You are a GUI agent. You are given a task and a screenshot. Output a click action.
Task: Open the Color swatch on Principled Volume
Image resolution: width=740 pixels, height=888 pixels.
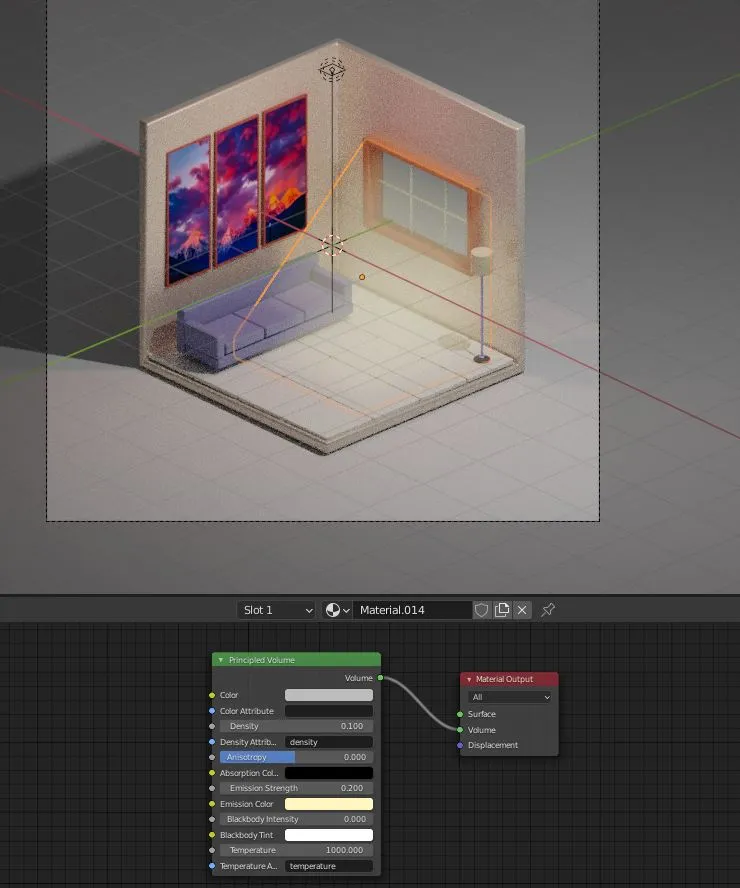328,695
